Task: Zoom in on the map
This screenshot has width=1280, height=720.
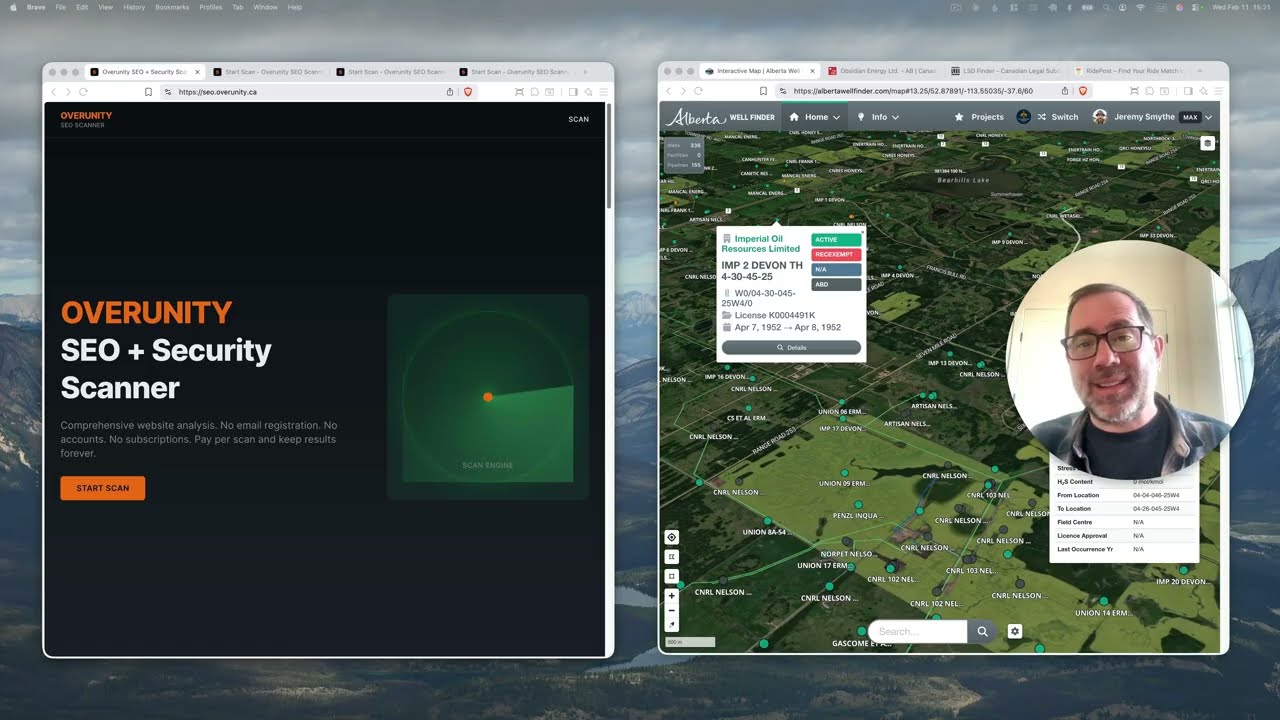Action: 672,596
